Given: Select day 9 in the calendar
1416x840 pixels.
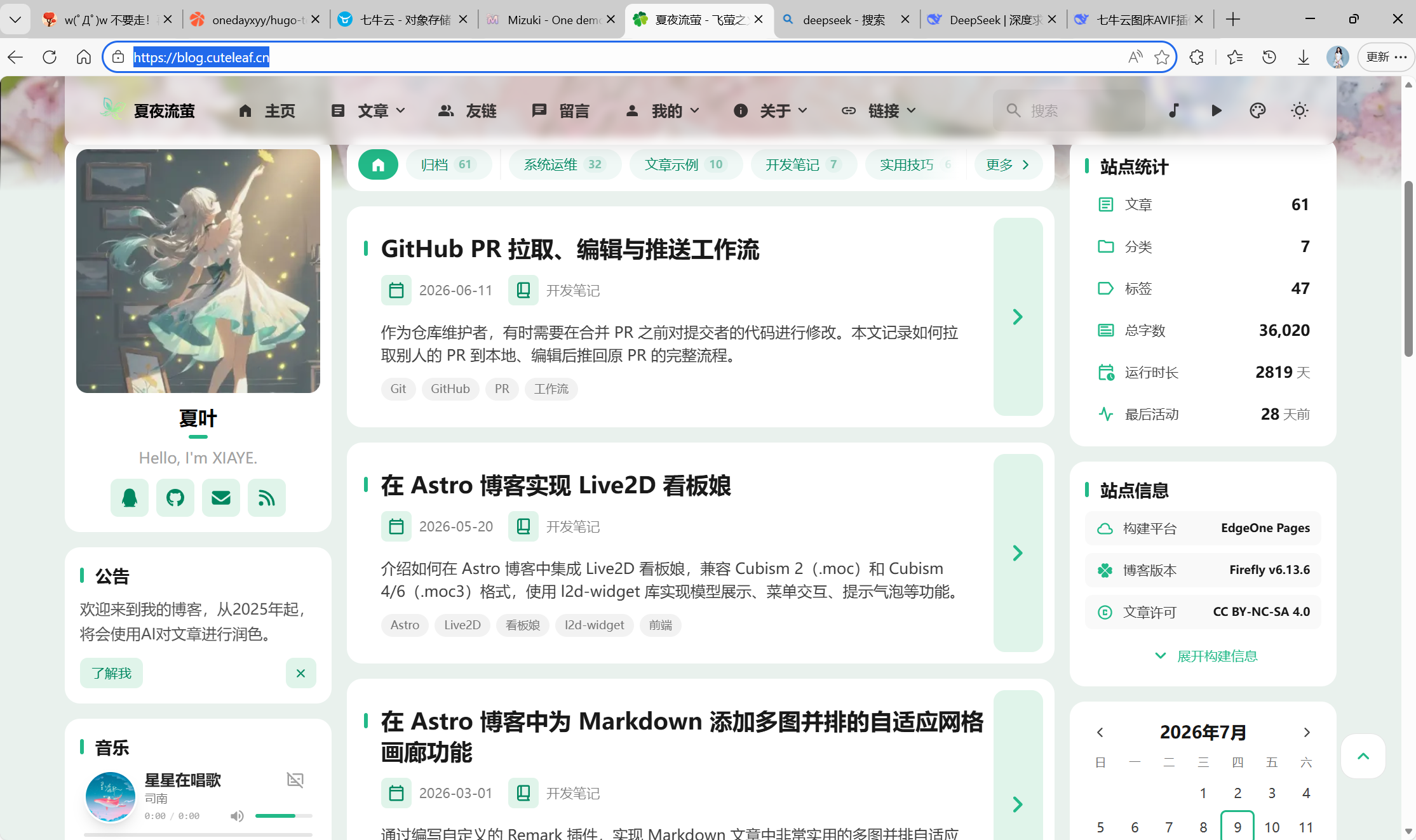Looking at the screenshot, I should click(x=1237, y=827).
